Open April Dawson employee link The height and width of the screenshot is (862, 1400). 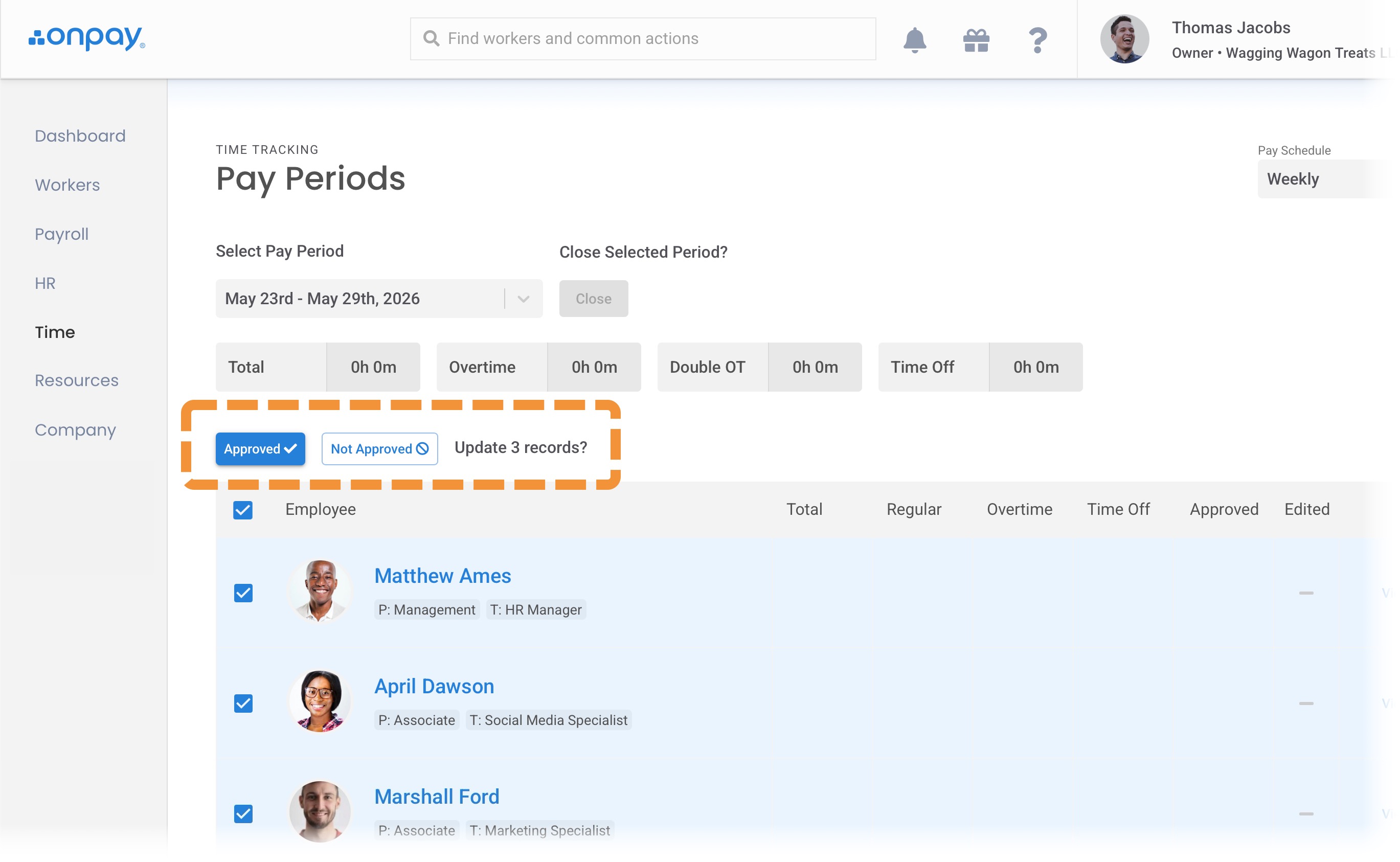coord(434,686)
